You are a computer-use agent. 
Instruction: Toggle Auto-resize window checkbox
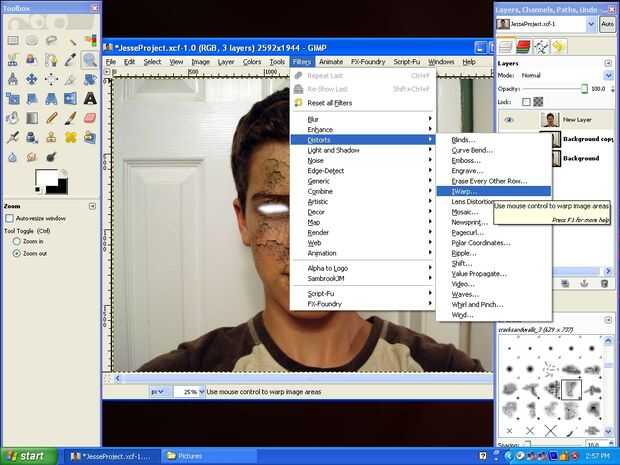[9, 218]
